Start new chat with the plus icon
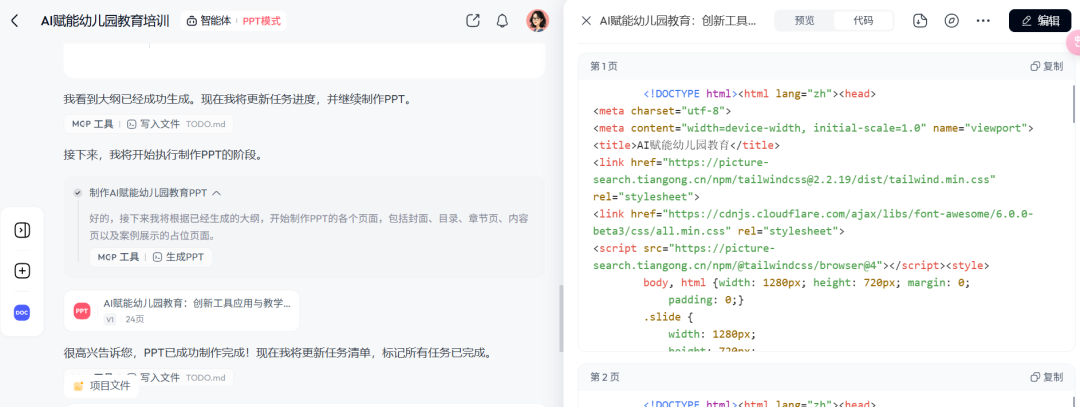 [22, 271]
